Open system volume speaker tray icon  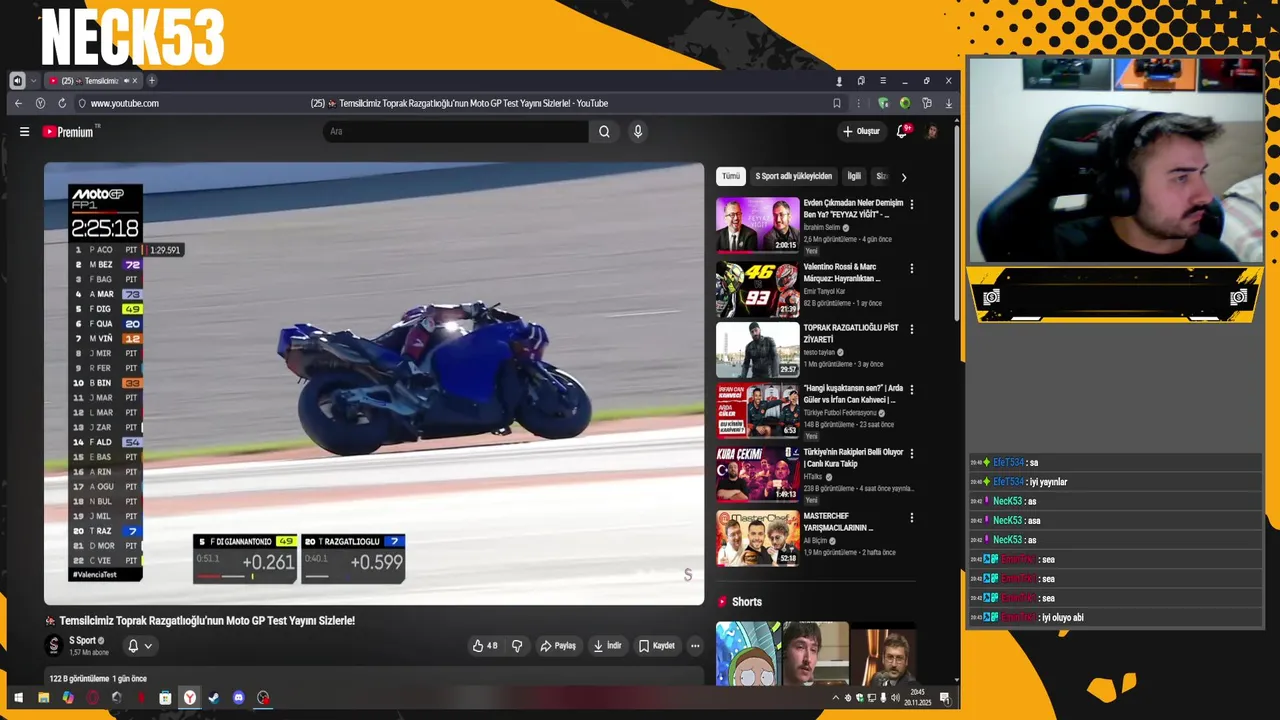pyautogui.click(x=895, y=698)
